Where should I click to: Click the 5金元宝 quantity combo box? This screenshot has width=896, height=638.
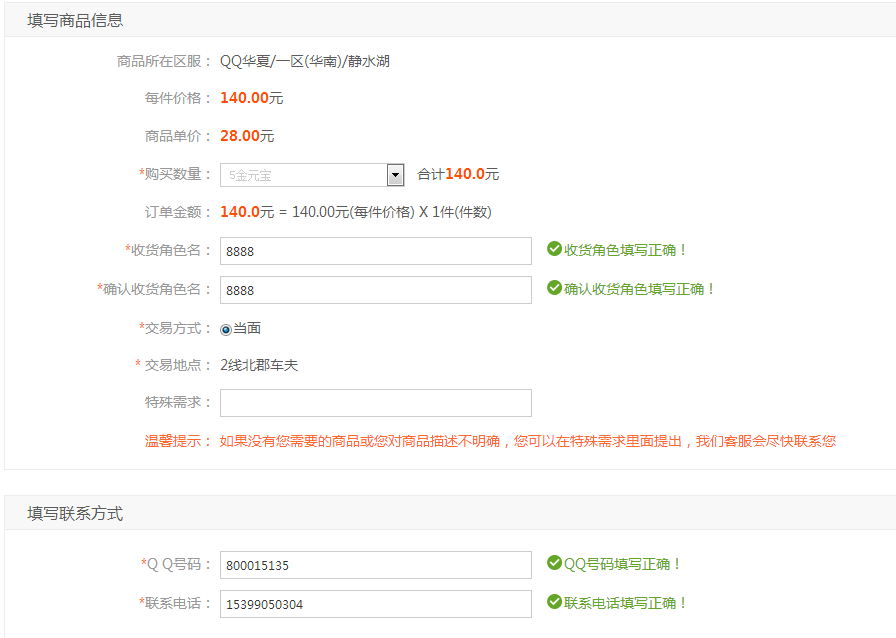pos(312,175)
